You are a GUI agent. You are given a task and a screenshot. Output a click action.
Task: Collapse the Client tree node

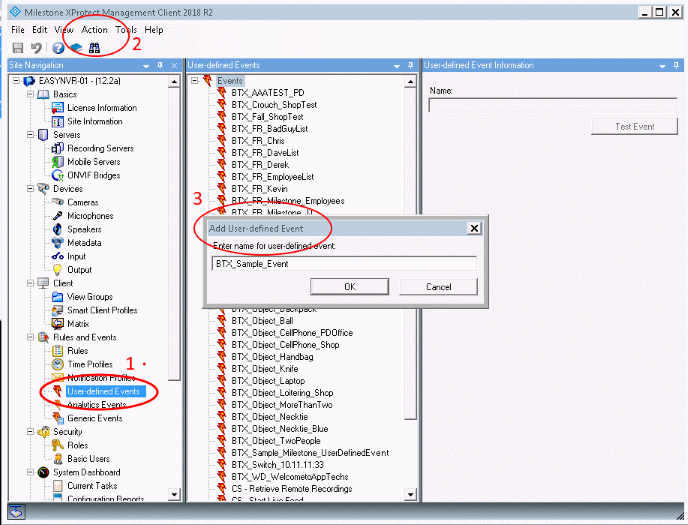(x=30, y=283)
